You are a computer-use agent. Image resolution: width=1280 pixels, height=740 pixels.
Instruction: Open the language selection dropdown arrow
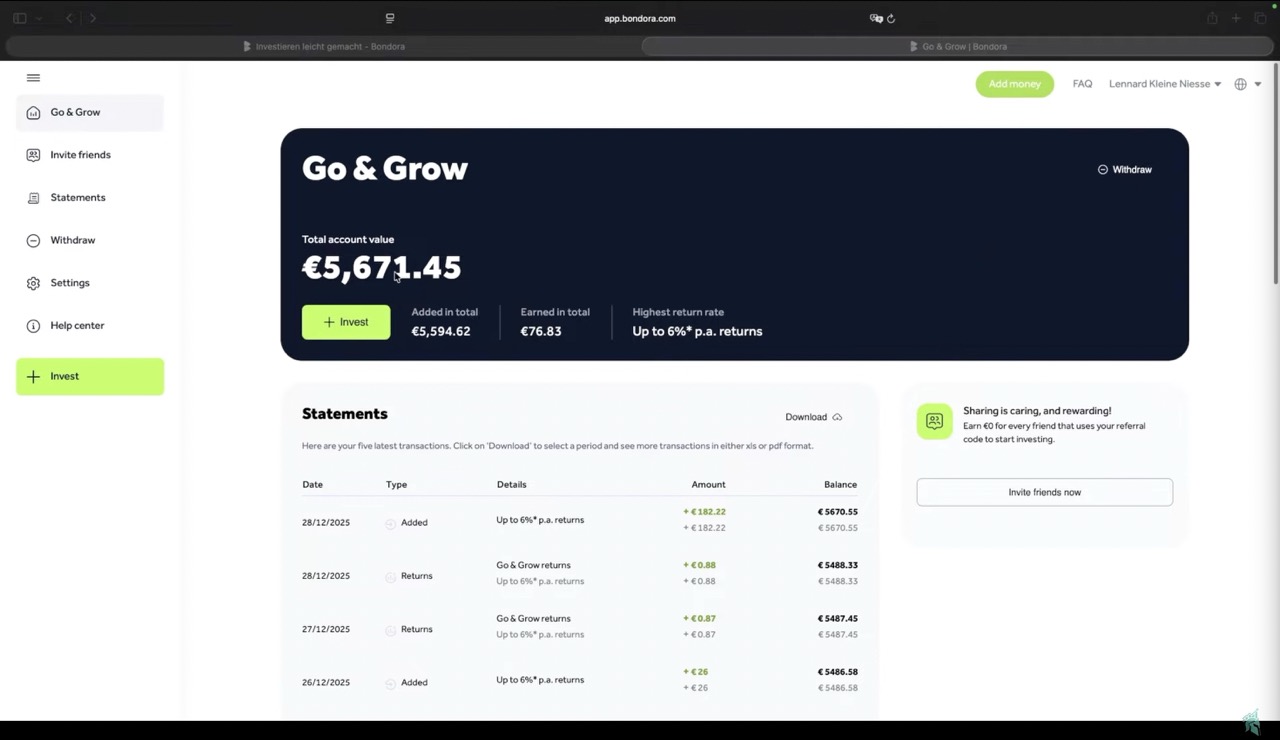(1258, 84)
